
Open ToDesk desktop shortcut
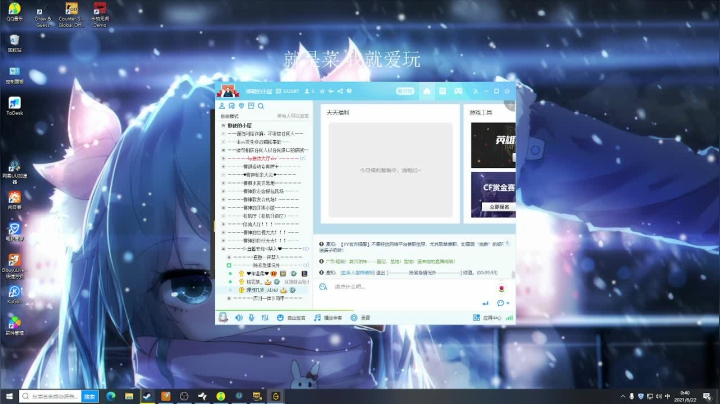(x=15, y=106)
